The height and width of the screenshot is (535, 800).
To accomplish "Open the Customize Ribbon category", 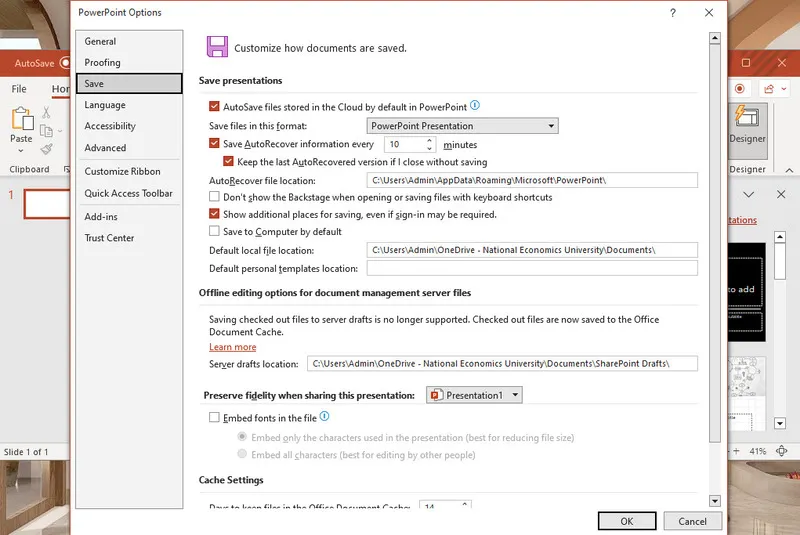I will 122,172.
